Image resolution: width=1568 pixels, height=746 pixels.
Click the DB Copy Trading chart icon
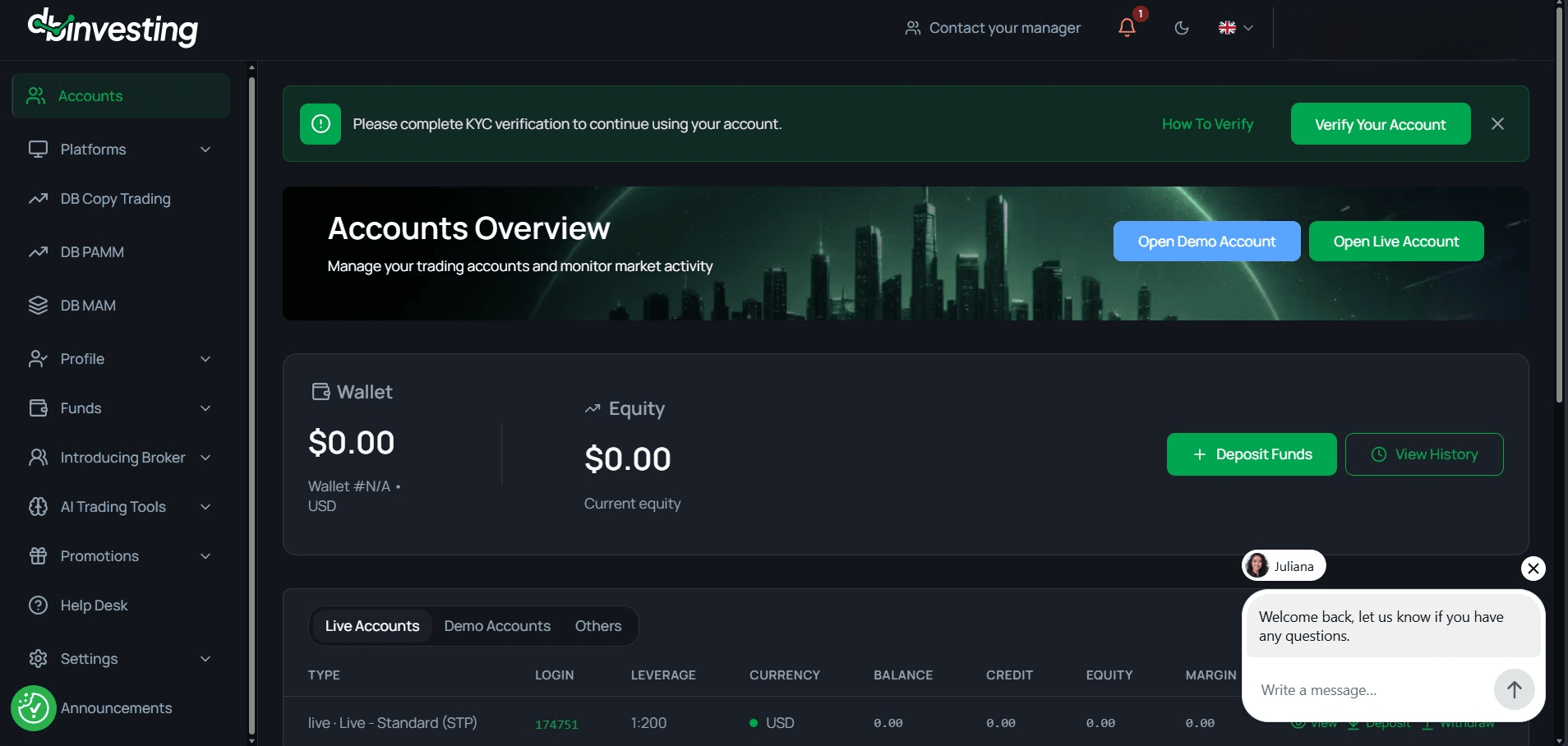(38, 199)
